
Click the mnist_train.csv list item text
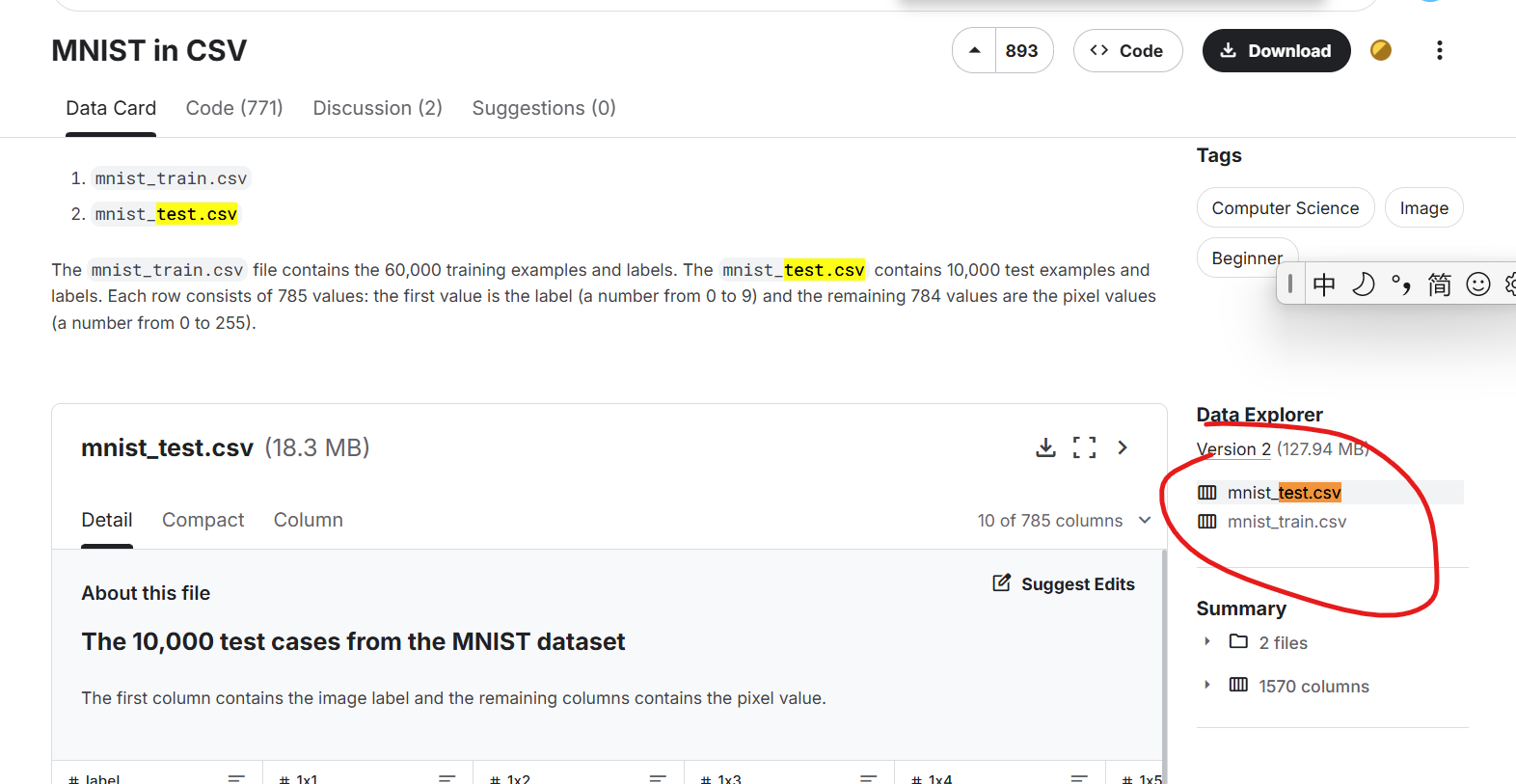point(171,178)
